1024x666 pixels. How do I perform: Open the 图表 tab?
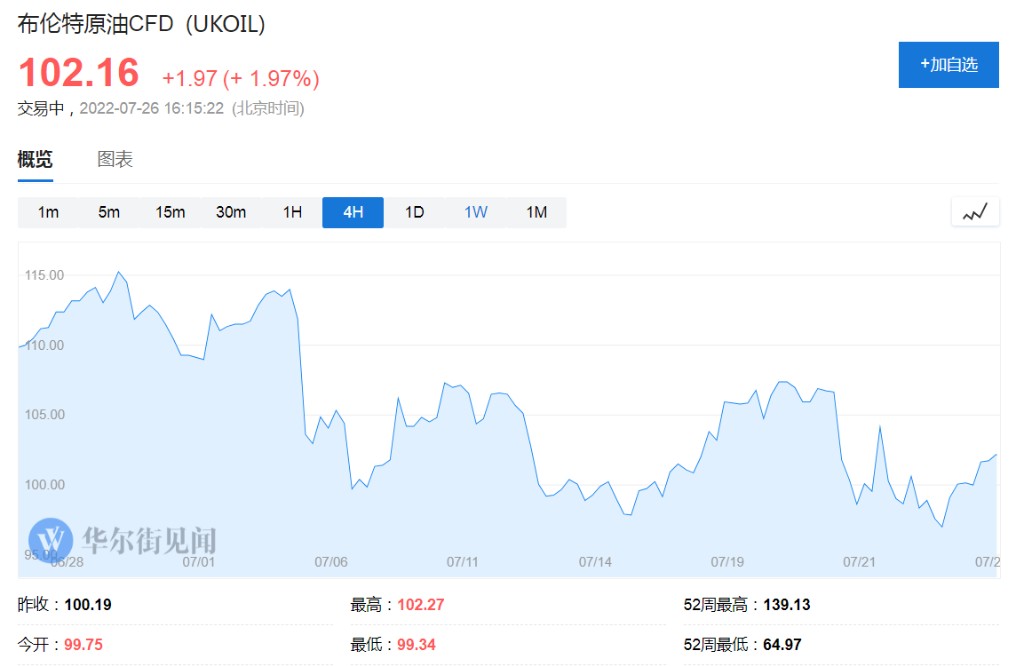click(x=115, y=159)
